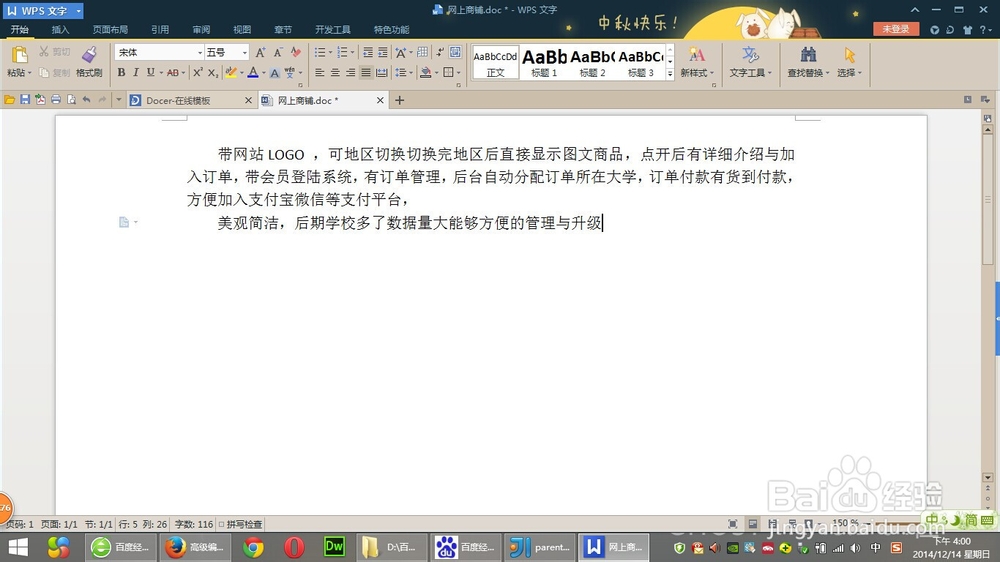Open numbered list style dropdown
The height and width of the screenshot is (562, 1000).
(x=353, y=52)
